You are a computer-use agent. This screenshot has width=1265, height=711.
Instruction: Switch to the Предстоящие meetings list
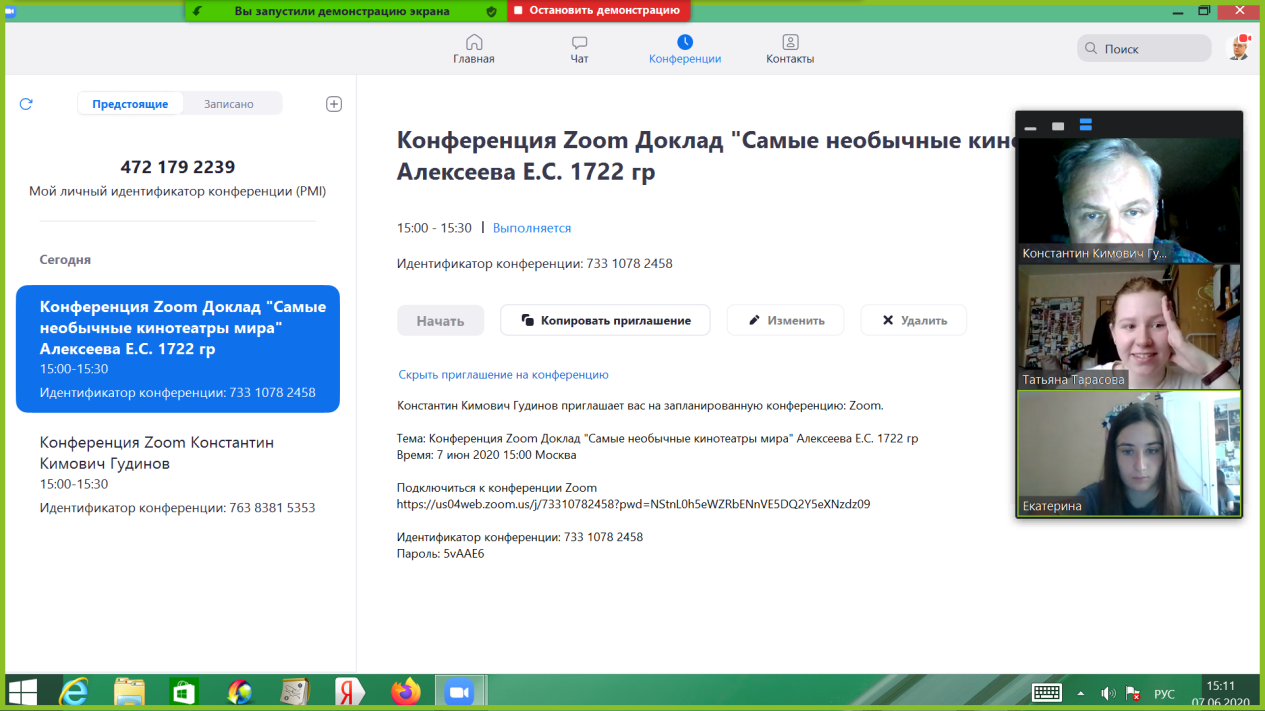pos(130,104)
